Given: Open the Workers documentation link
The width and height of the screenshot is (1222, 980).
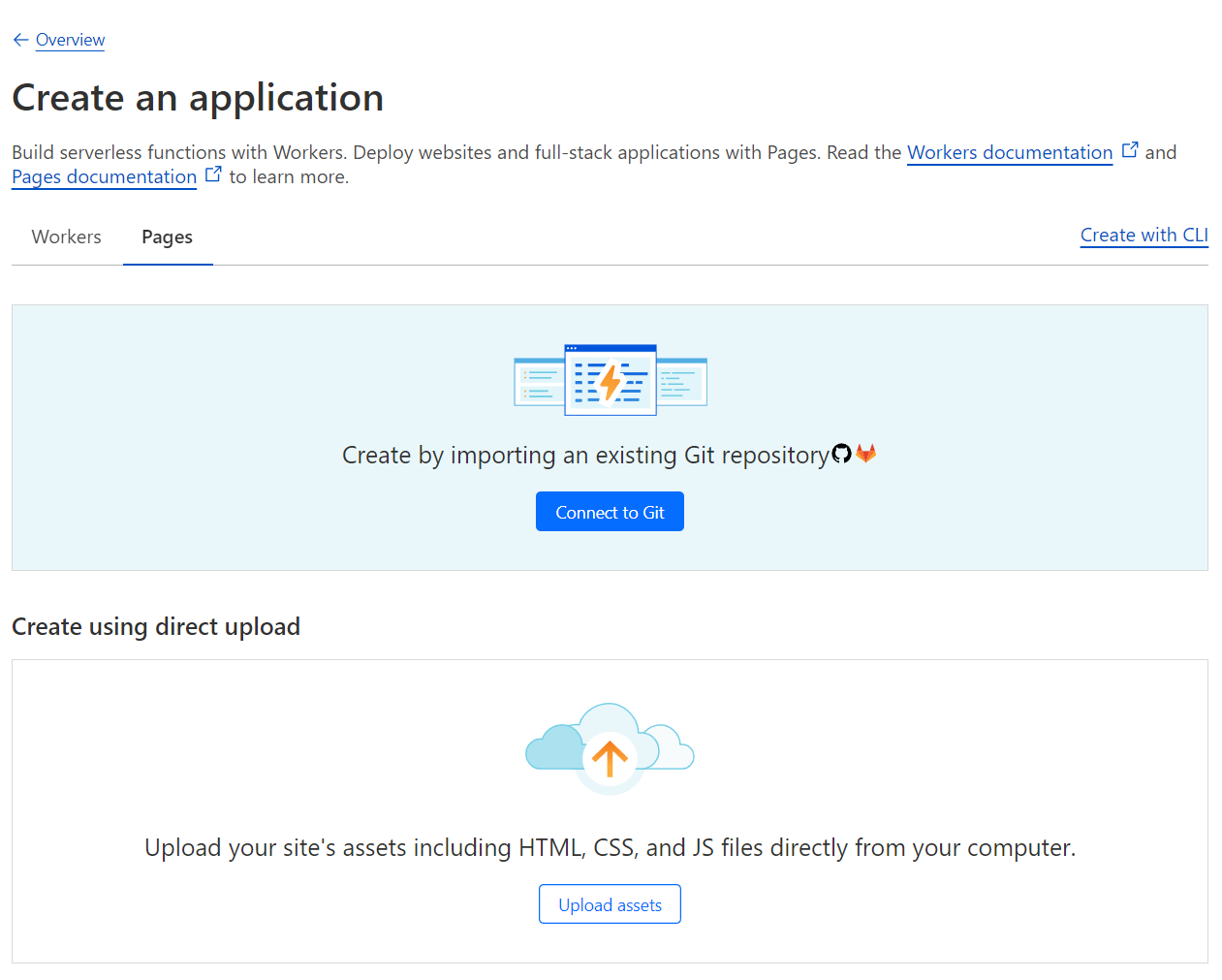Looking at the screenshot, I should click(1009, 153).
